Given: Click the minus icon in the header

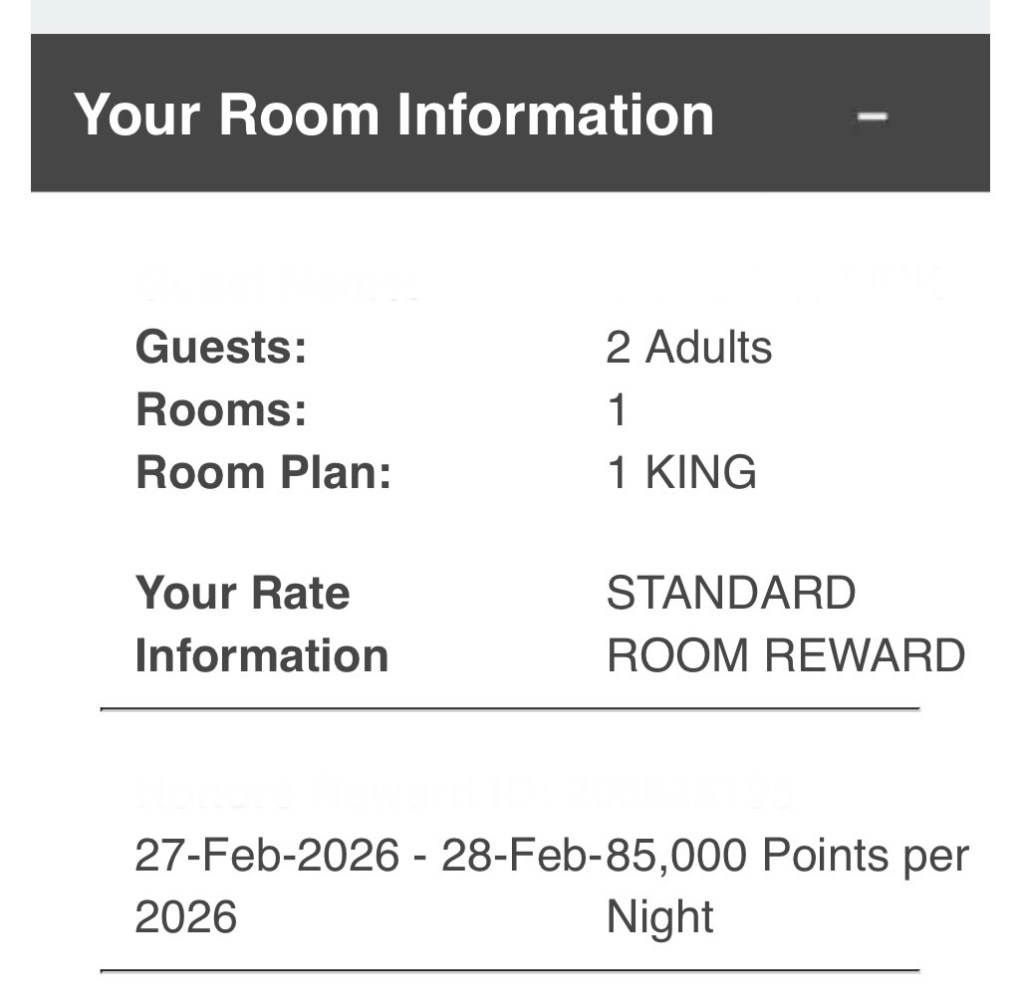Looking at the screenshot, I should point(872,116).
